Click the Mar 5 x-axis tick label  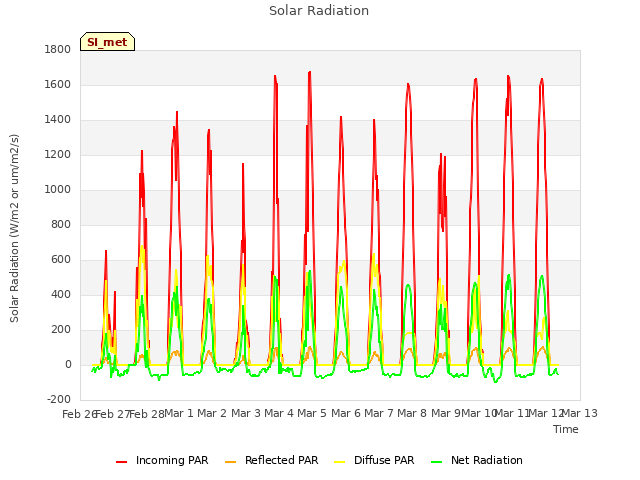[x=312, y=413]
